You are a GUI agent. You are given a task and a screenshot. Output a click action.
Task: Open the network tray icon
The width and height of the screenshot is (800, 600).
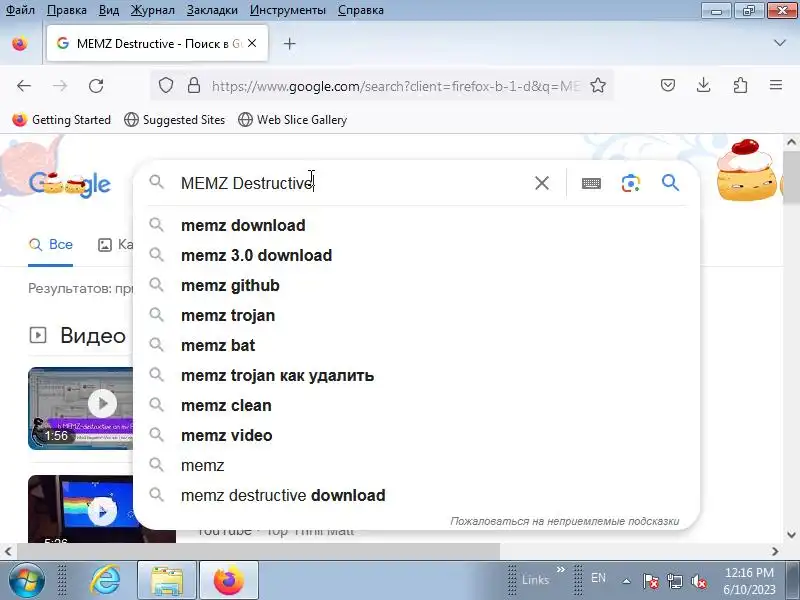(x=674, y=581)
